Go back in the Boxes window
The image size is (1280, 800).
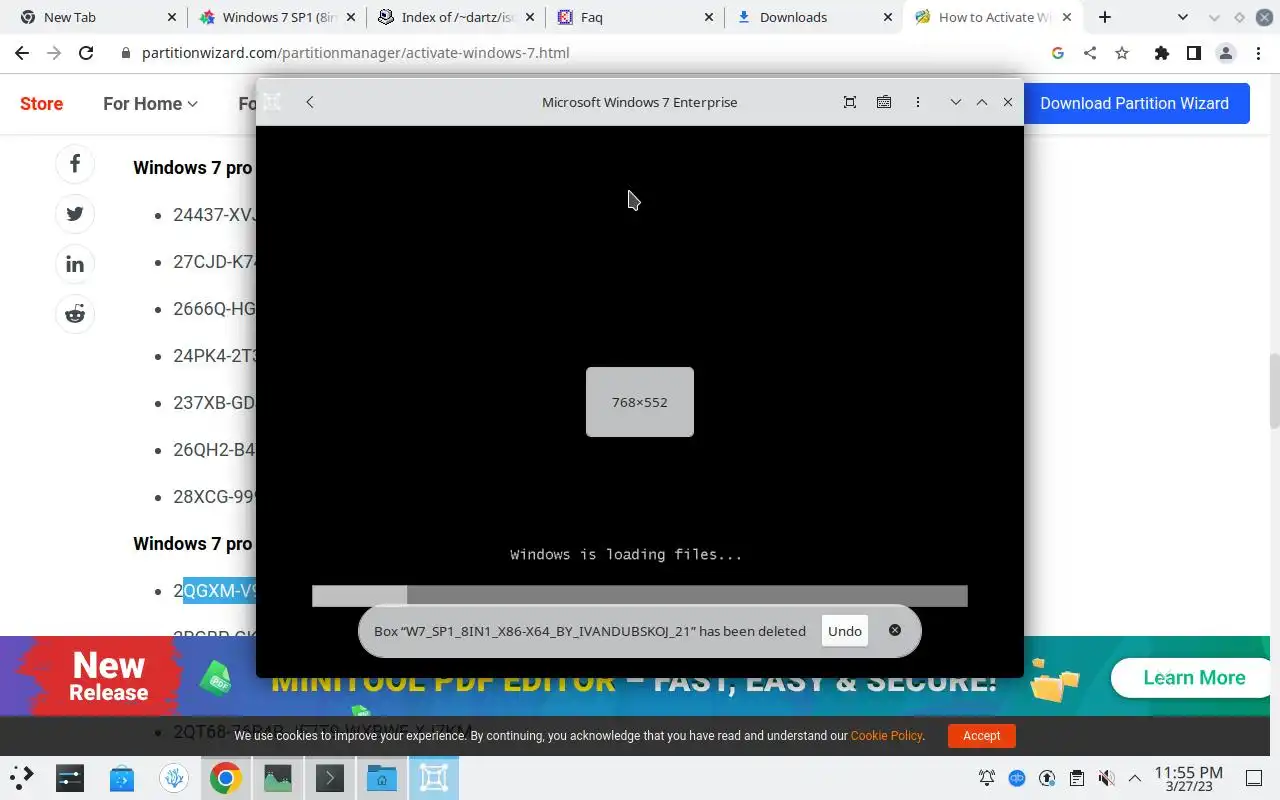click(x=310, y=102)
